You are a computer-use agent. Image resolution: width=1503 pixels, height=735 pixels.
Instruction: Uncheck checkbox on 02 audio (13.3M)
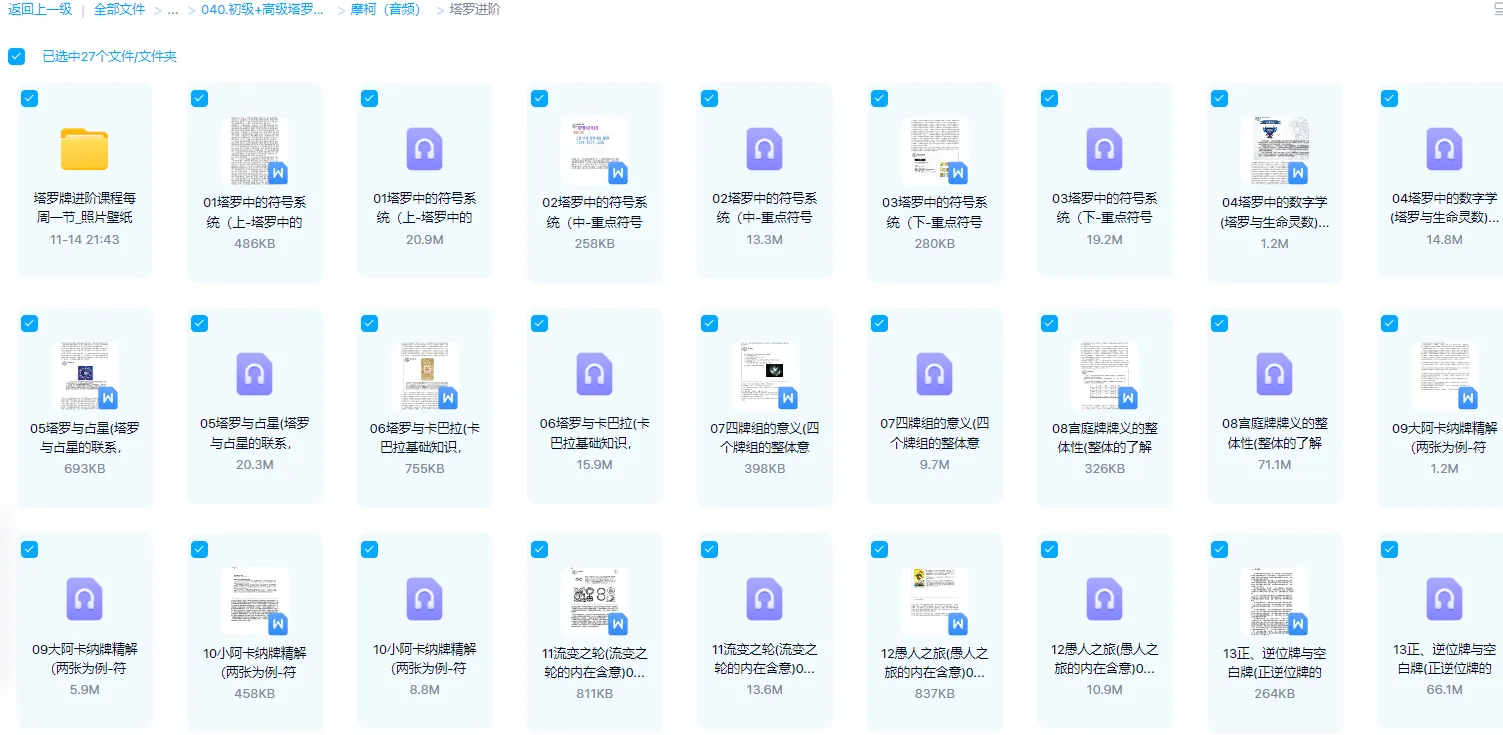709,98
